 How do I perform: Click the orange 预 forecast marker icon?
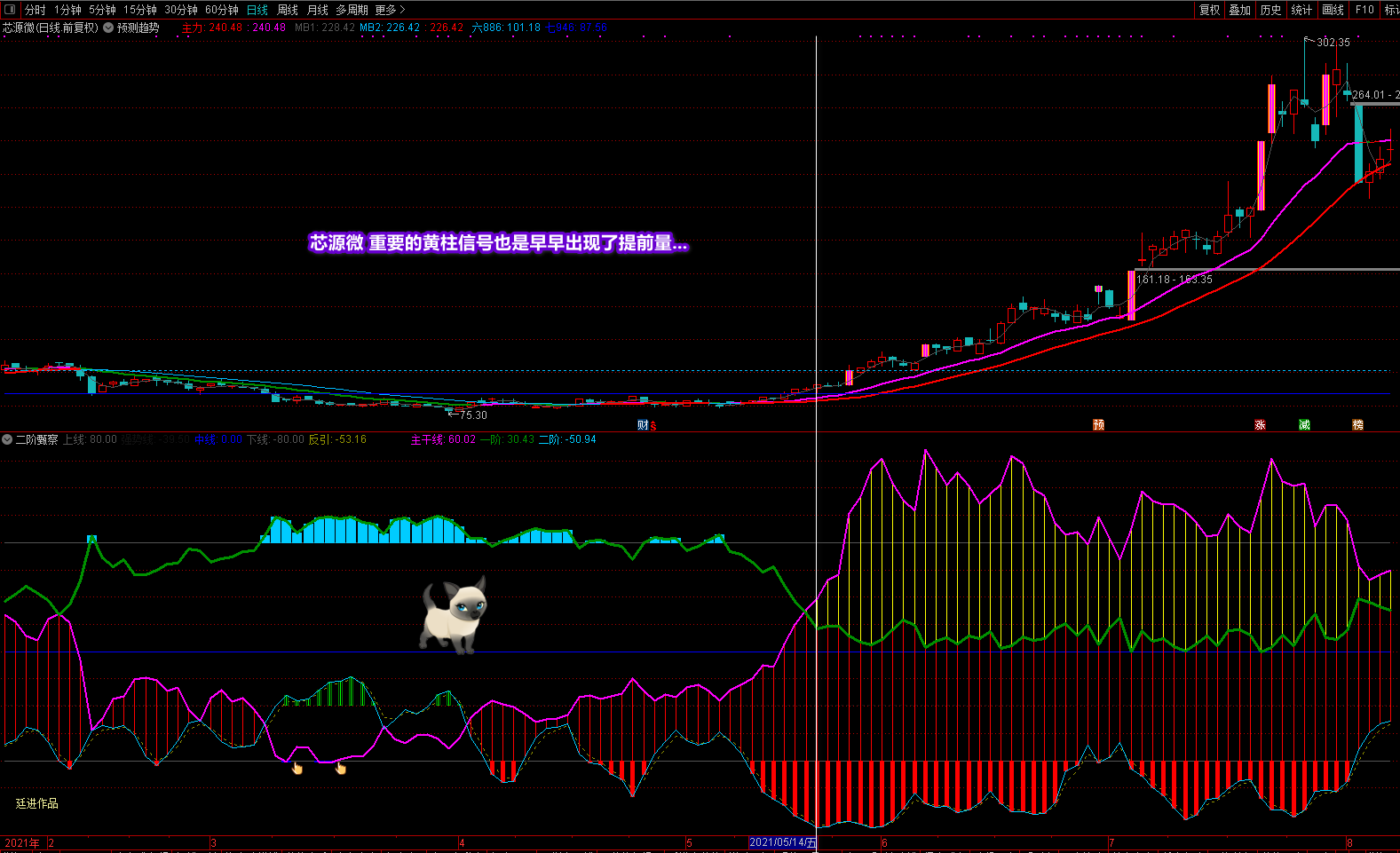pyautogui.click(x=1098, y=425)
